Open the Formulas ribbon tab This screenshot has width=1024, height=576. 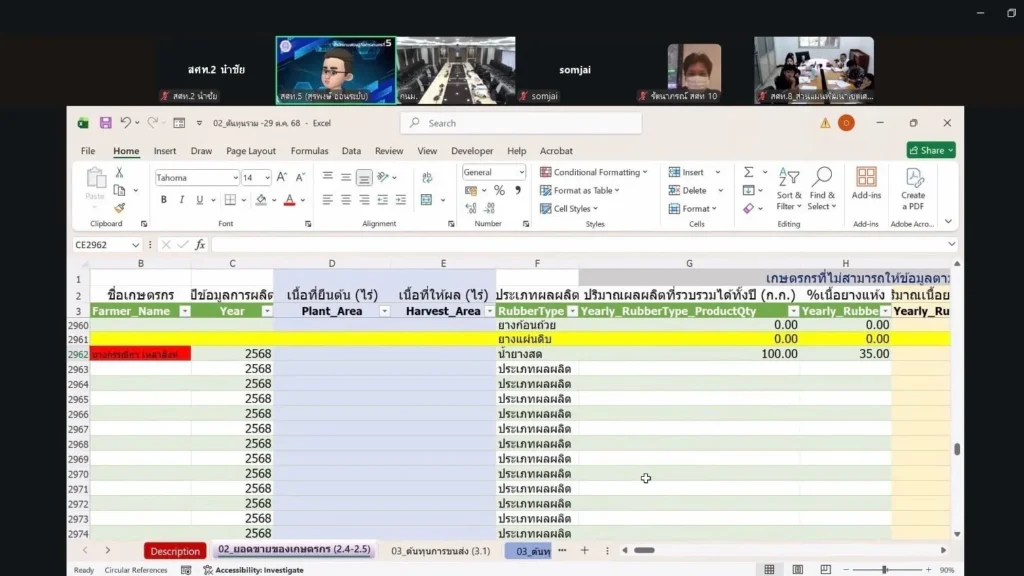[x=309, y=151]
